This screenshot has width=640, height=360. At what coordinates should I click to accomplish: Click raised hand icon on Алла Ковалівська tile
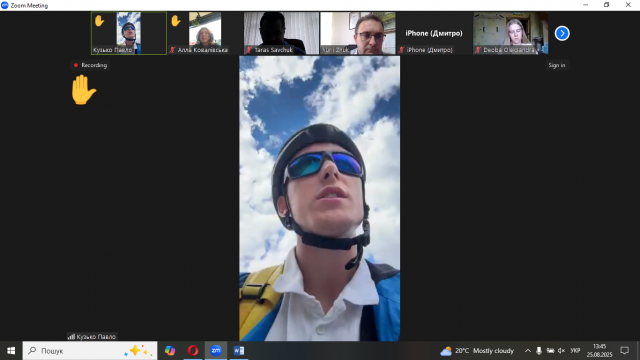[176, 21]
